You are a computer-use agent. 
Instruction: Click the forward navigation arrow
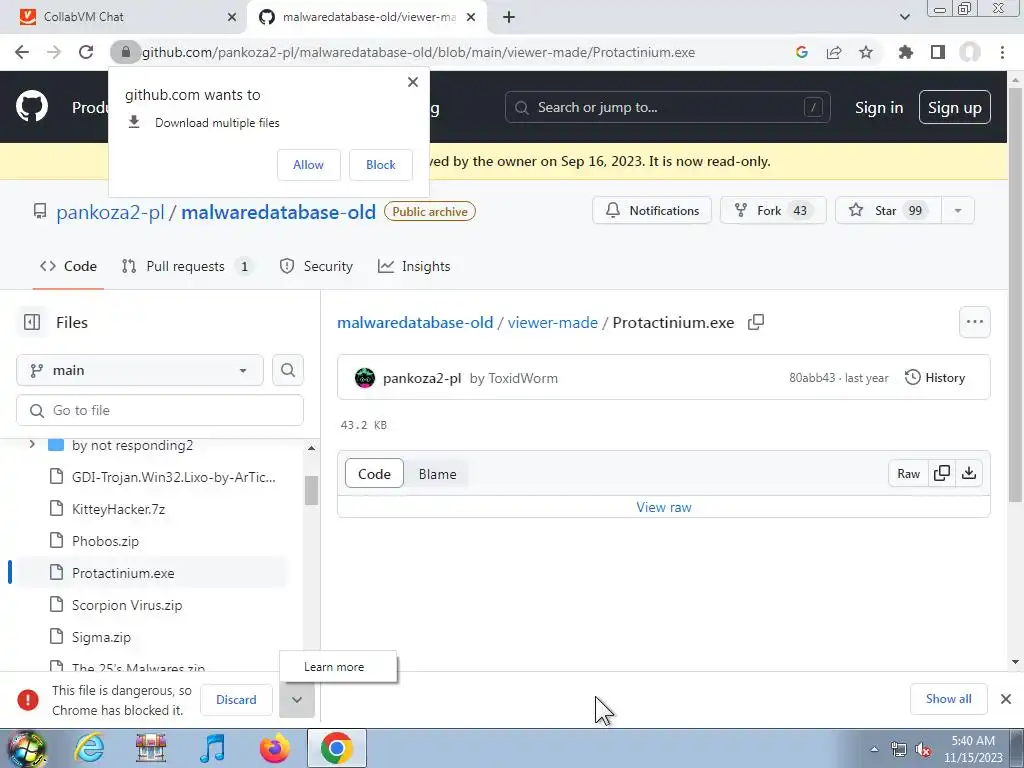coord(54,52)
